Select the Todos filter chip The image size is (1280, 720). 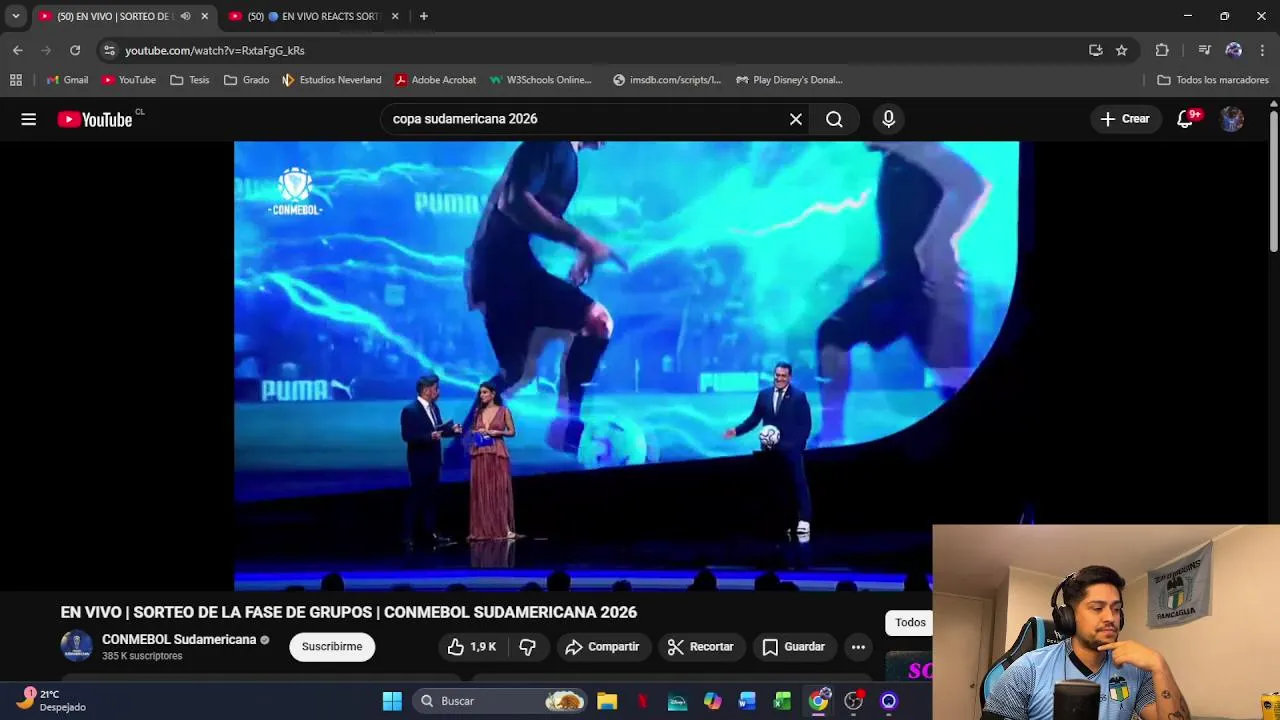click(910, 623)
